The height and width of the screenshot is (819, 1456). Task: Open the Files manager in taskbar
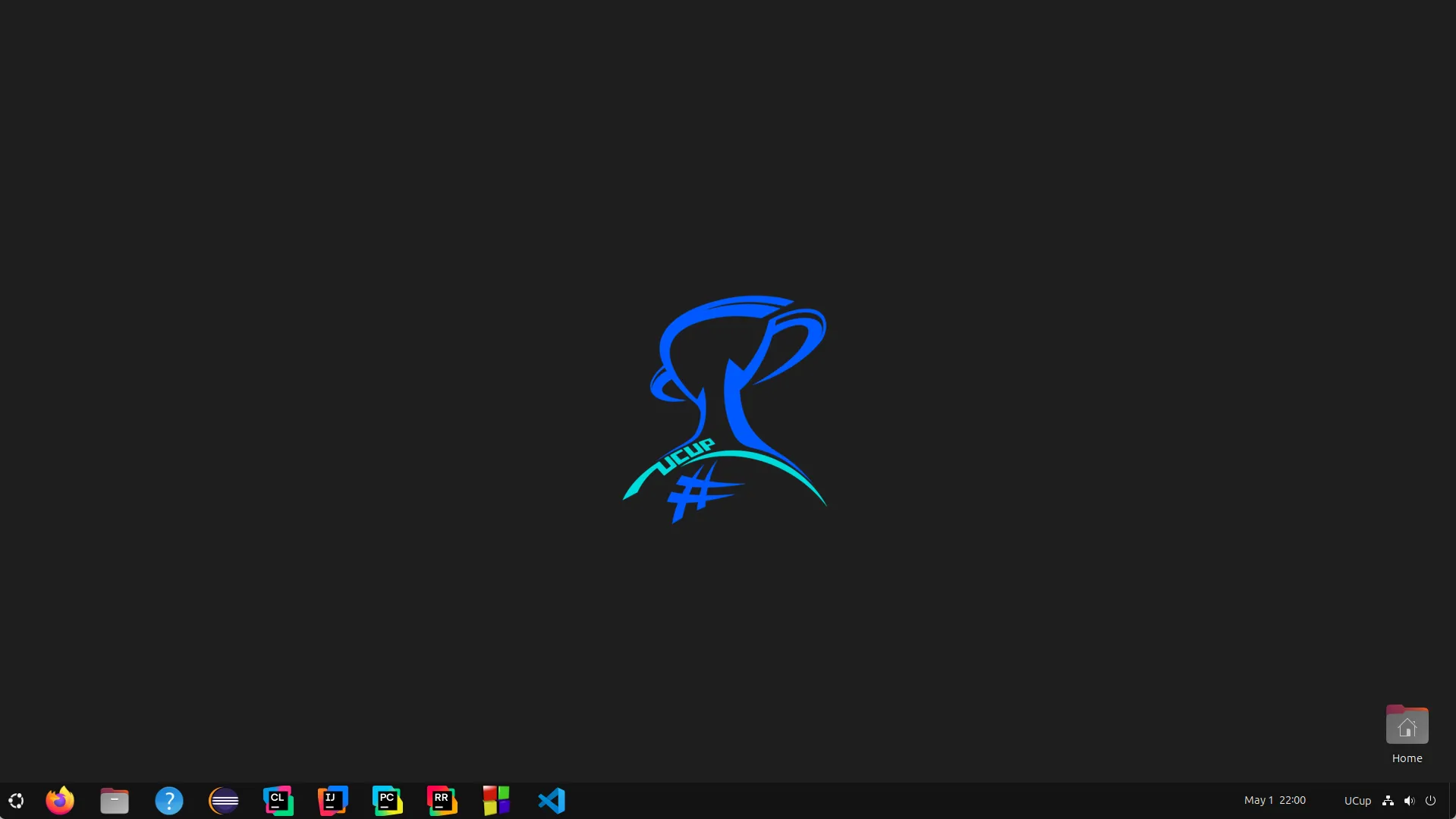tap(115, 801)
